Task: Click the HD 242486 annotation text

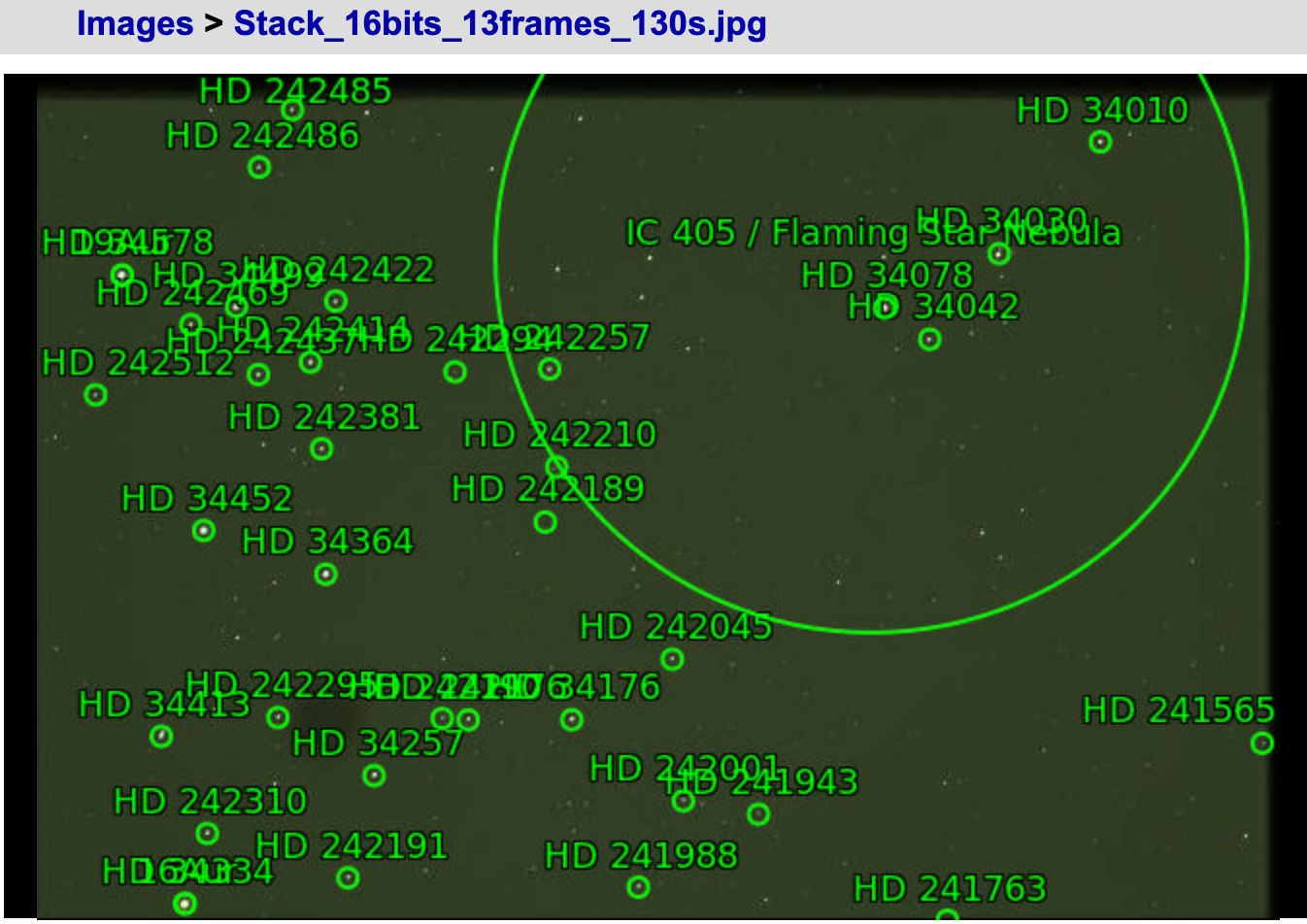Action: click(262, 136)
